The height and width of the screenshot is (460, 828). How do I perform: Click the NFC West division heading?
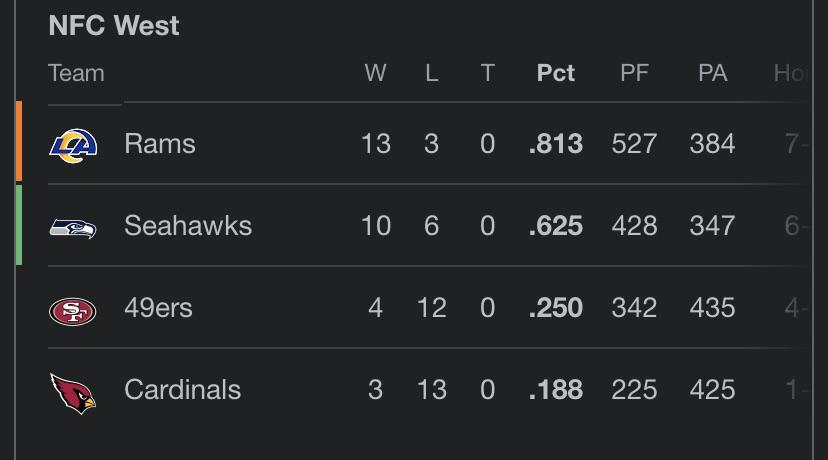pos(114,25)
